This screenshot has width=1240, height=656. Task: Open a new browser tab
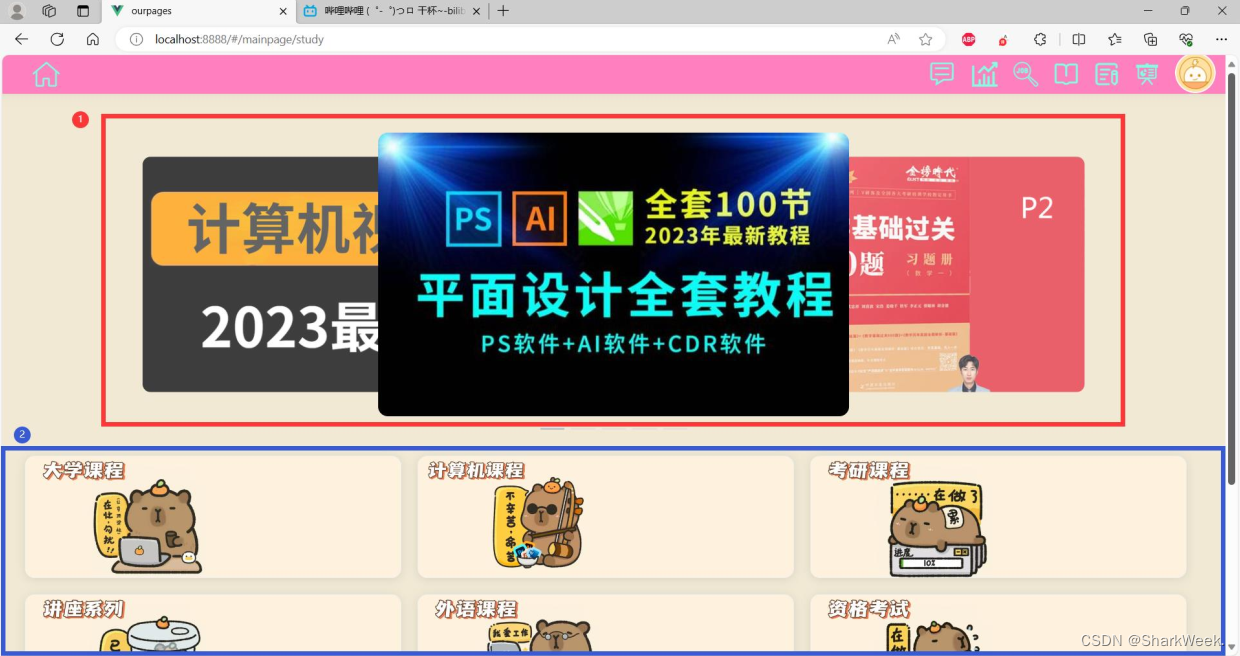503,11
